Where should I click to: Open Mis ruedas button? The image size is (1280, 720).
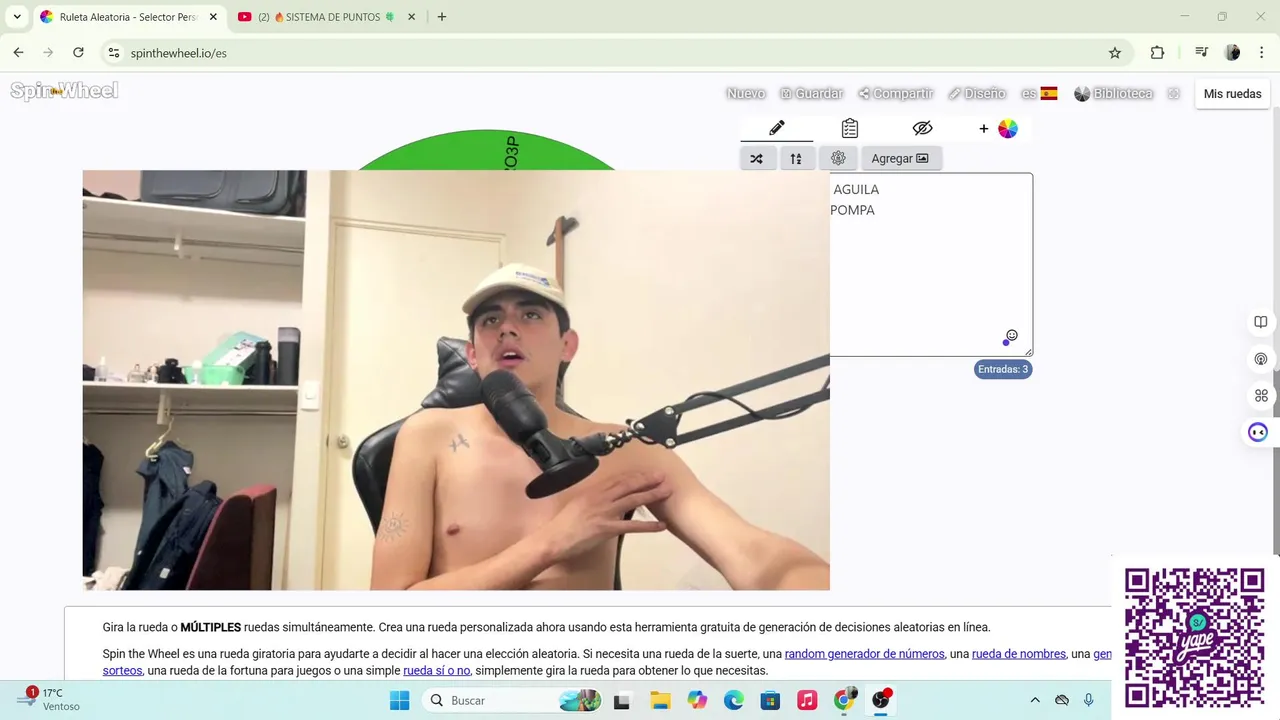[x=1232, y=93]
